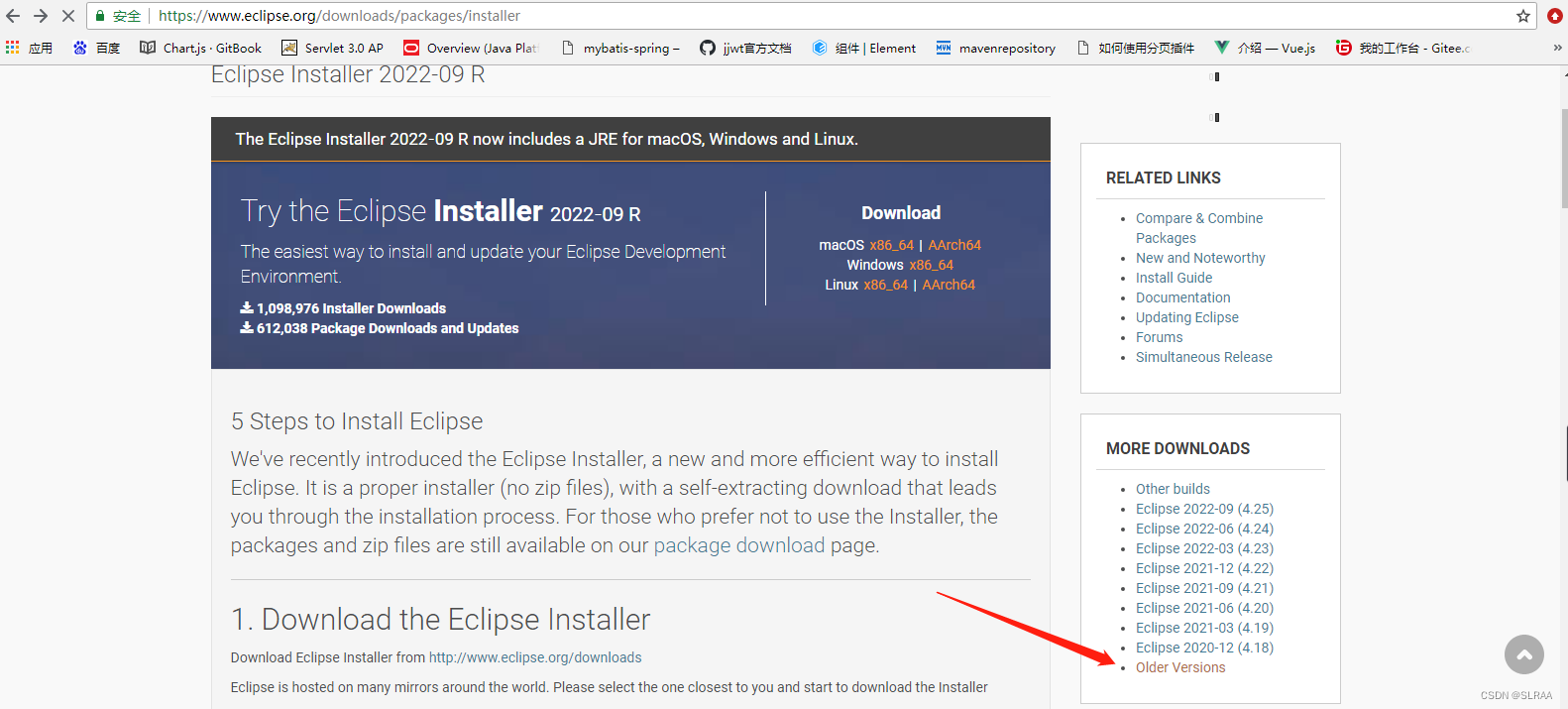Open the 介绍 Vue.js bookmark
1568x709 pixels.
click(1265, 48)
